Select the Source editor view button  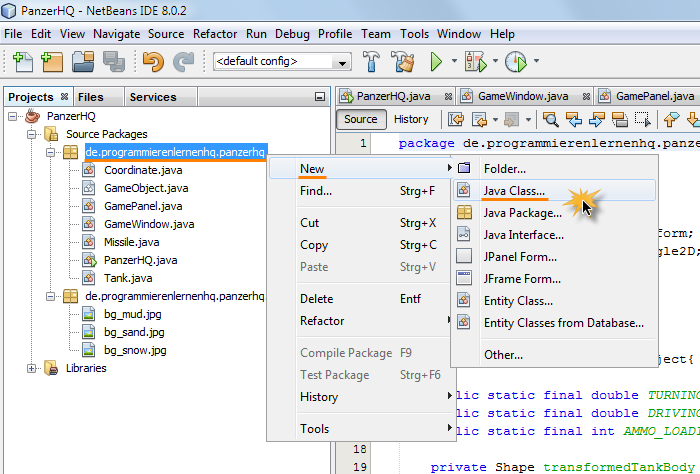click(361, 119)
